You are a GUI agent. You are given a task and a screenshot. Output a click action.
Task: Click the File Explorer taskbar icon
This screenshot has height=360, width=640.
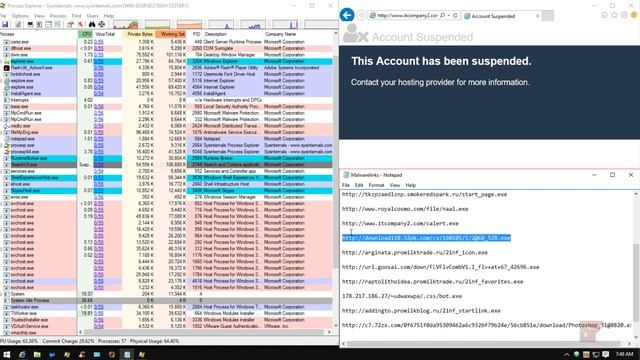(37, 354)
